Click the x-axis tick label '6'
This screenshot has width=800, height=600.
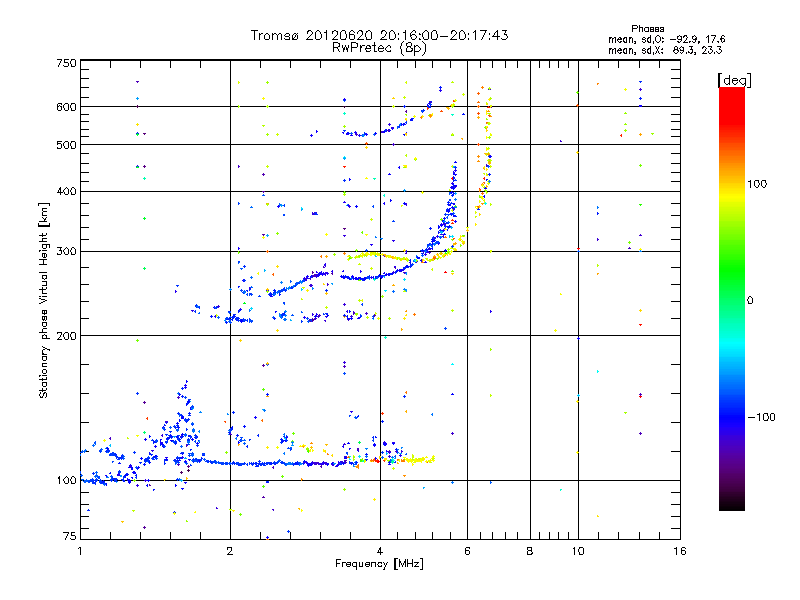tap(467, 551)
